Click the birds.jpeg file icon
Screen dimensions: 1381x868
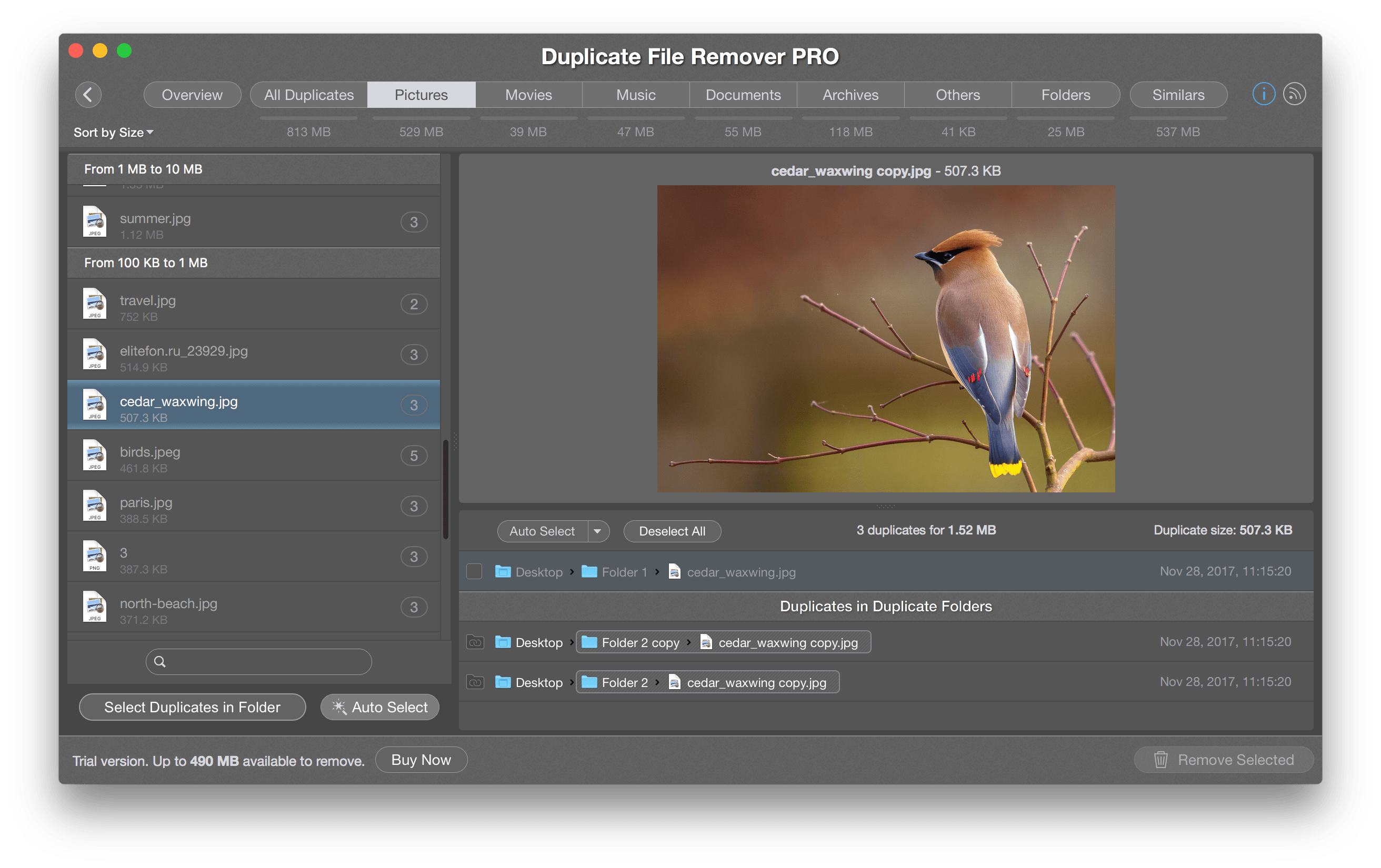[x=95, y=455]
